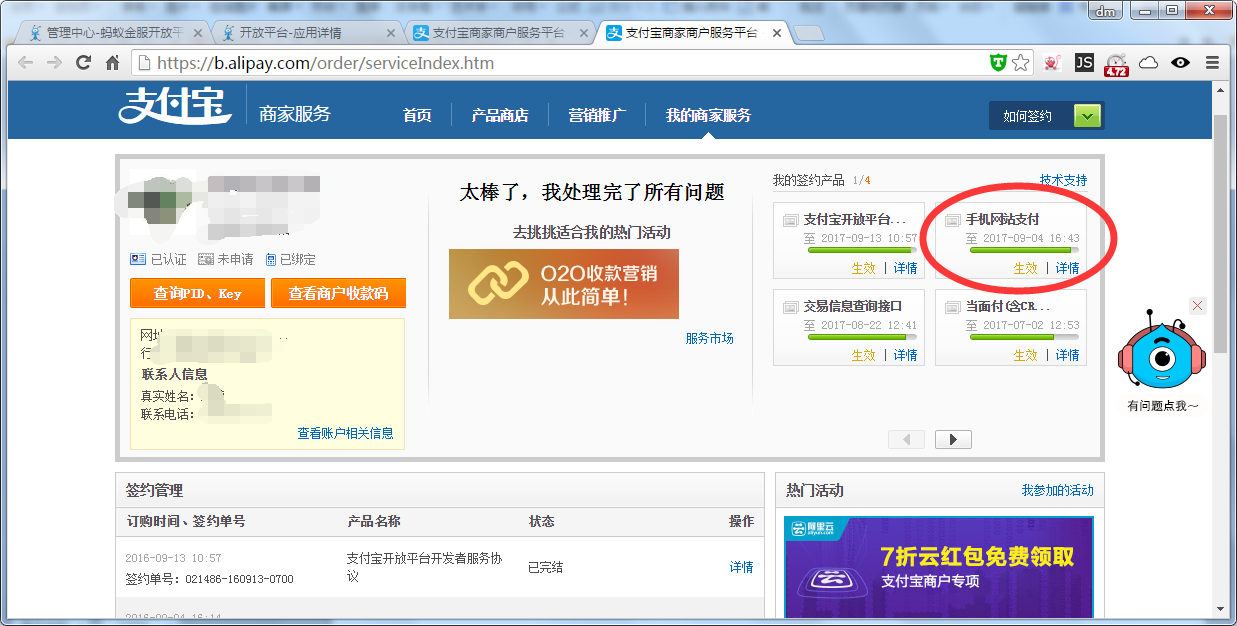Viewport: 1237px width, 626px height.
Task: Click the 状态 column header
Action: coord(541,521)
